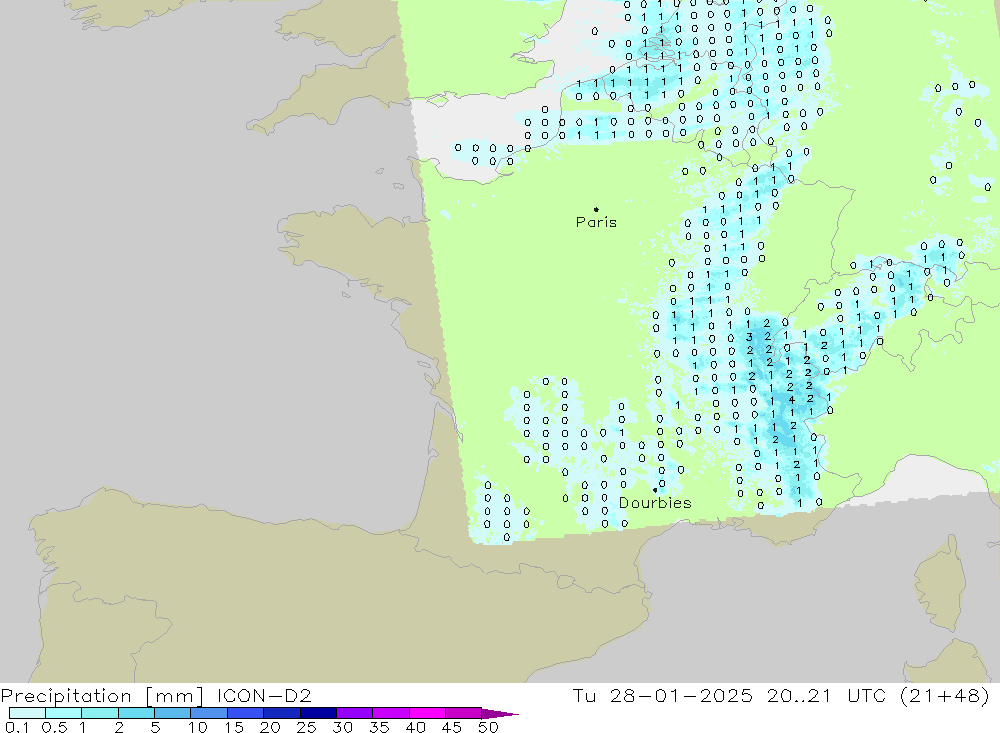Click the legend label '0.5'

point(54,727)
